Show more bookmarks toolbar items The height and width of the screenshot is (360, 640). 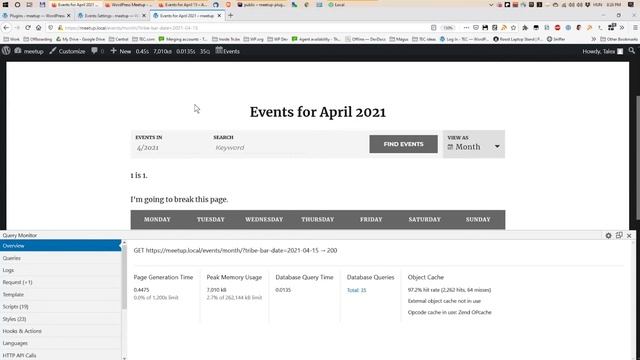(x=593, y=39)
